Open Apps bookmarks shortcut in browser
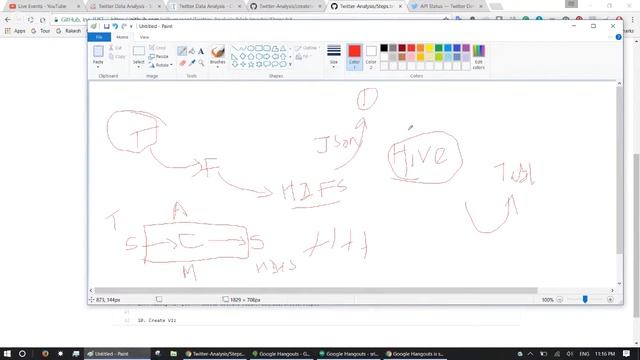 (15, 31)
